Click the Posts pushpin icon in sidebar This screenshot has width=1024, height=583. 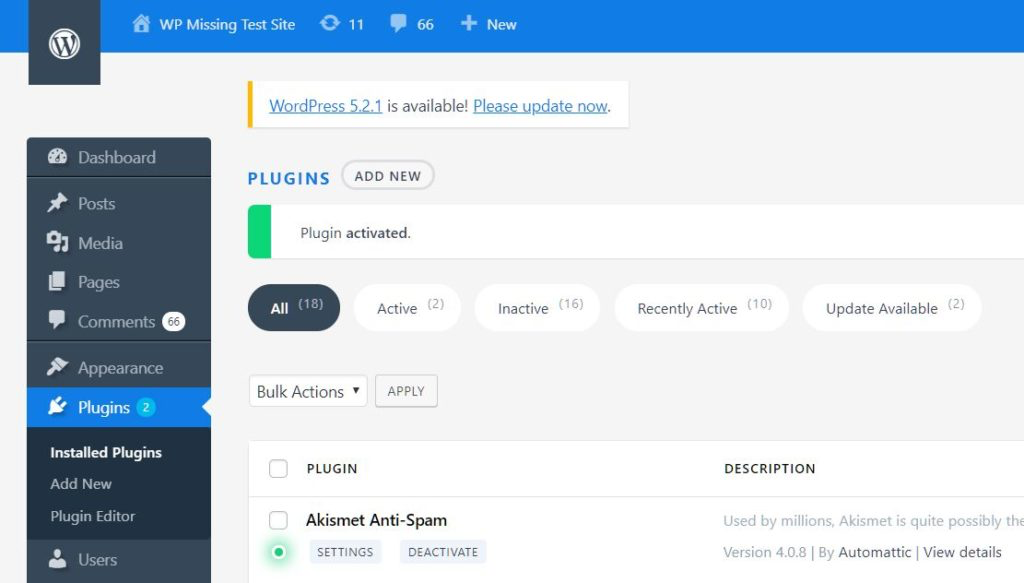click(x=57, y=203)
